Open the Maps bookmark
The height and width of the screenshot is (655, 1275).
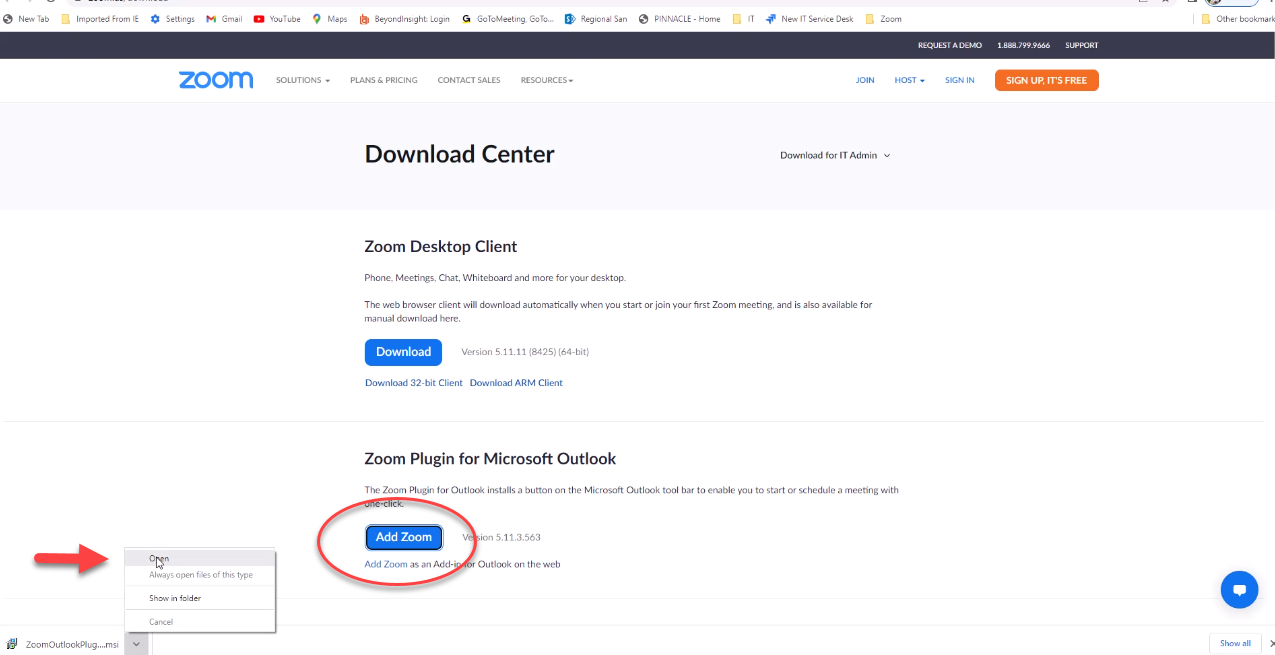coord(330,19)
